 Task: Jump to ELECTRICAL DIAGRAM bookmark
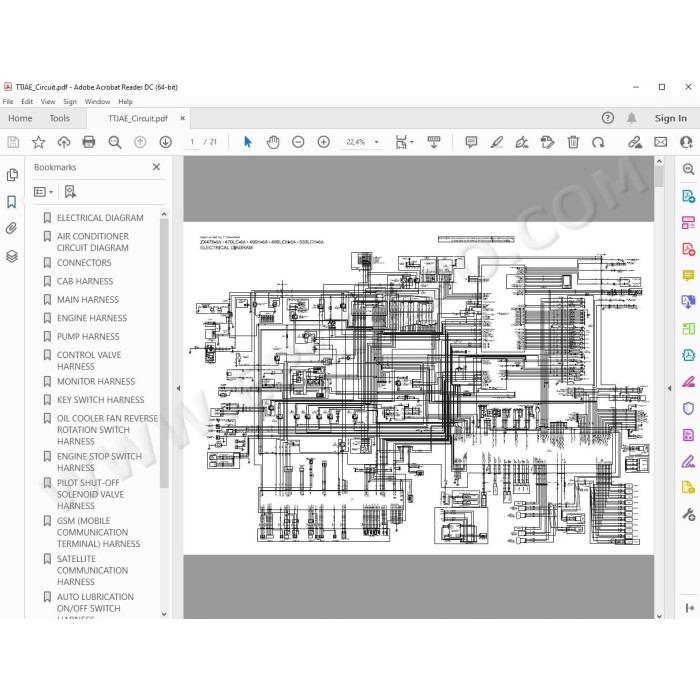[100, 218]
